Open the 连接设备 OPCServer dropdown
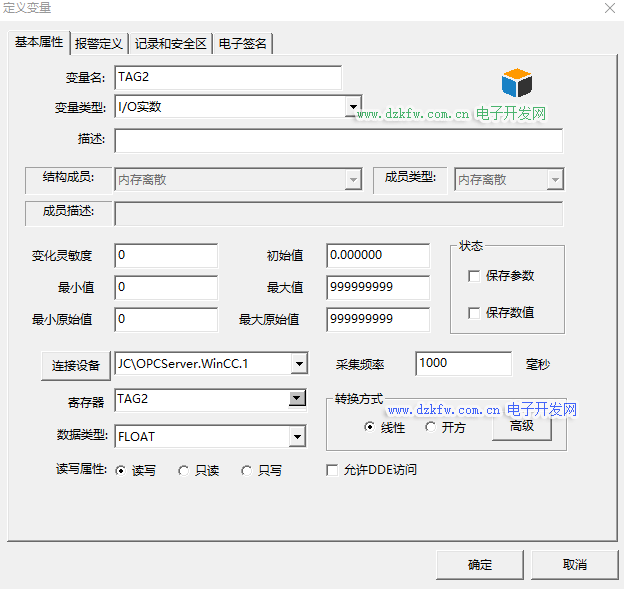The image size is (624, 589). (297, 364)
